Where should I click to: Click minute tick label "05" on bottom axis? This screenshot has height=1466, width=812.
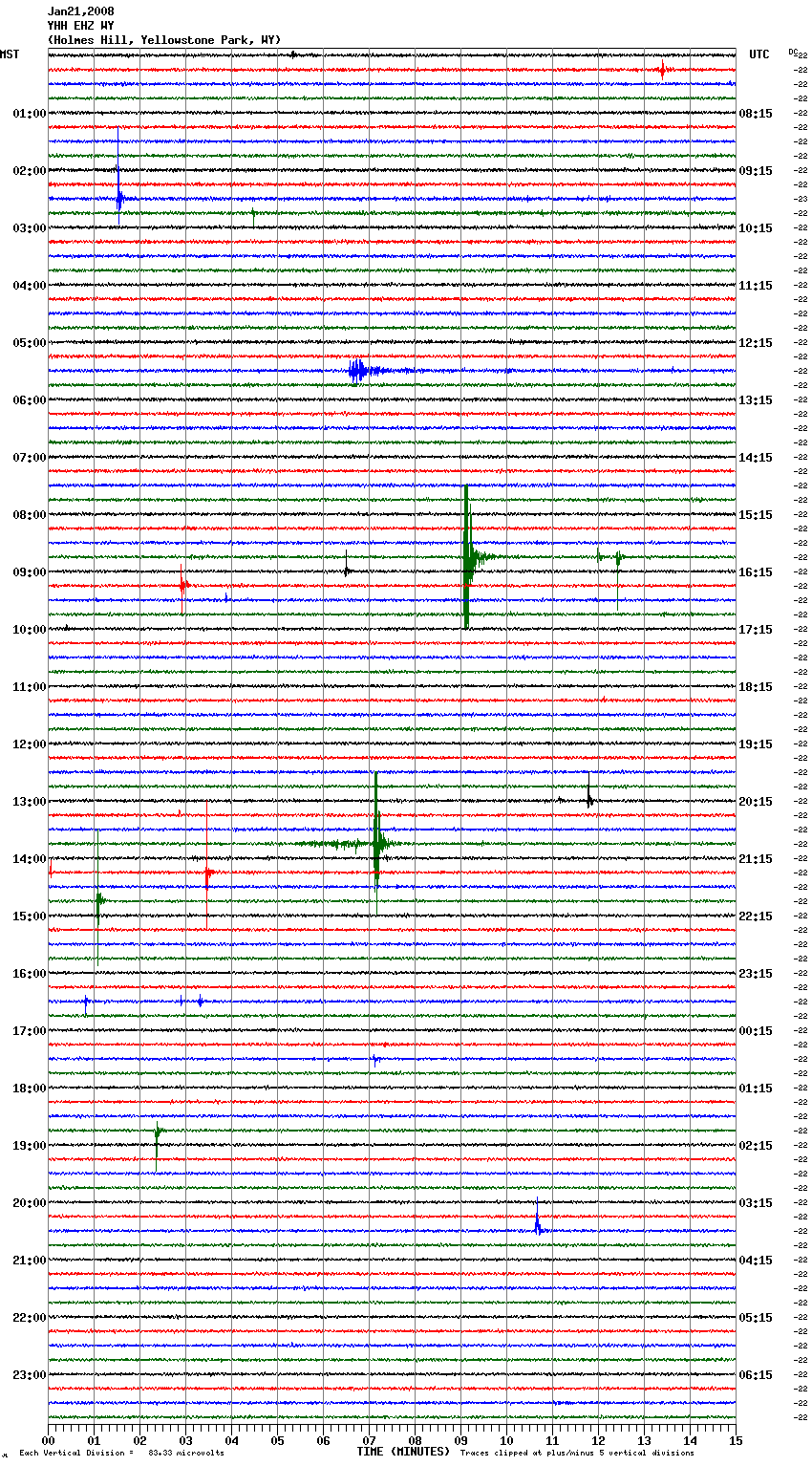pos(277,1440)
